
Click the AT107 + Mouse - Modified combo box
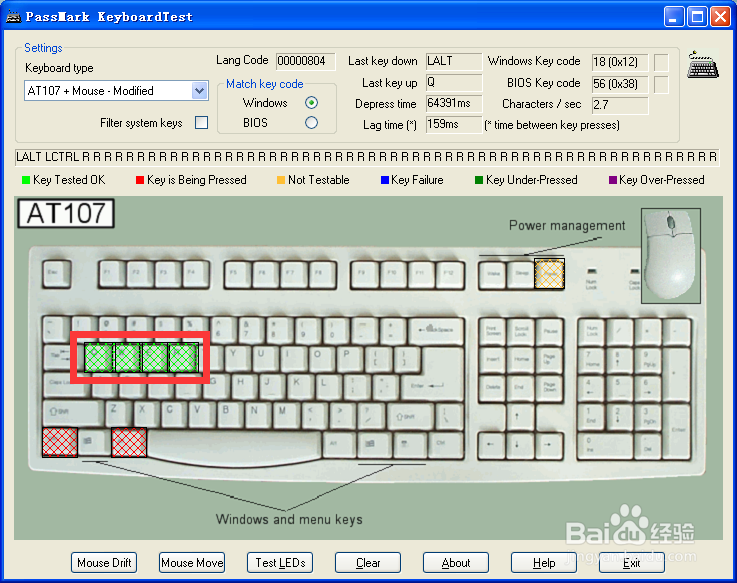click(116, 91)
